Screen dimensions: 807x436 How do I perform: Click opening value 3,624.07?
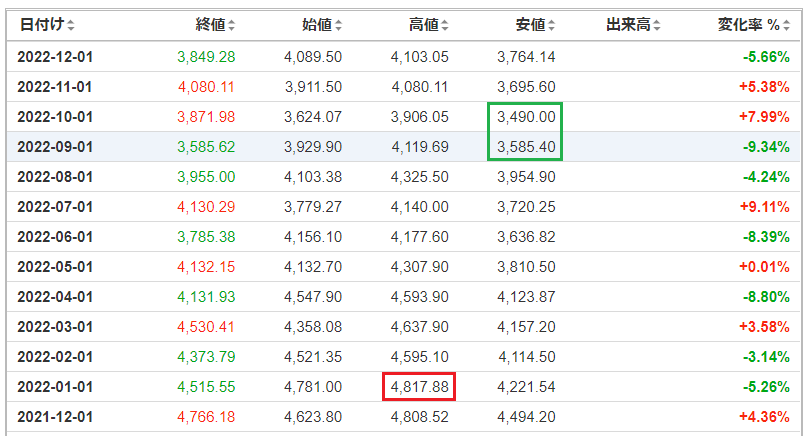(x=313, y=117)
